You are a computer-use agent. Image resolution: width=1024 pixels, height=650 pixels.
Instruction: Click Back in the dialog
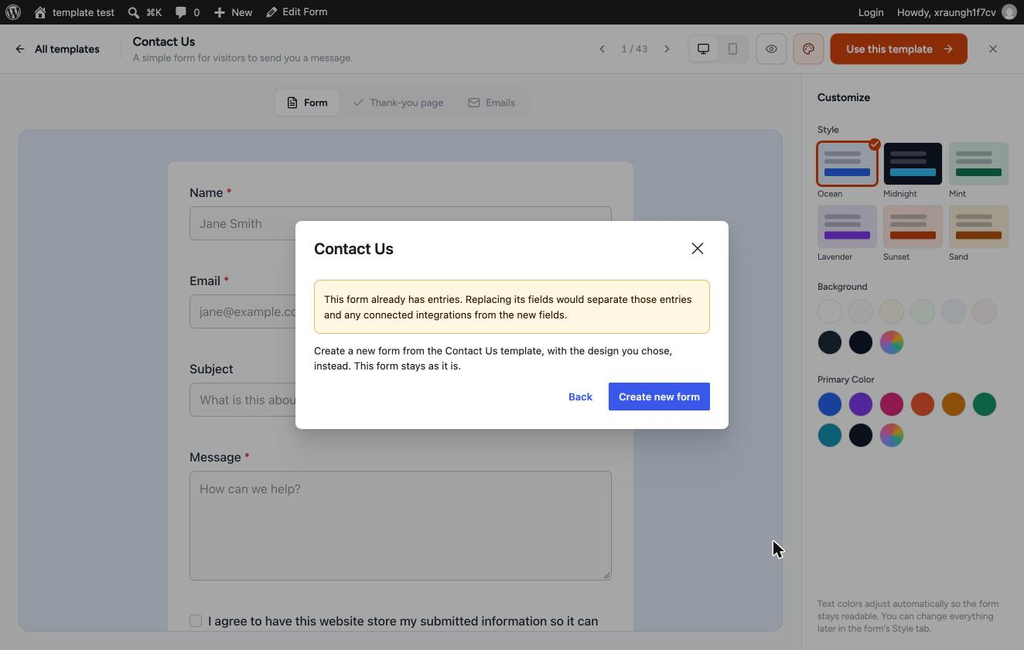[580, 397]
